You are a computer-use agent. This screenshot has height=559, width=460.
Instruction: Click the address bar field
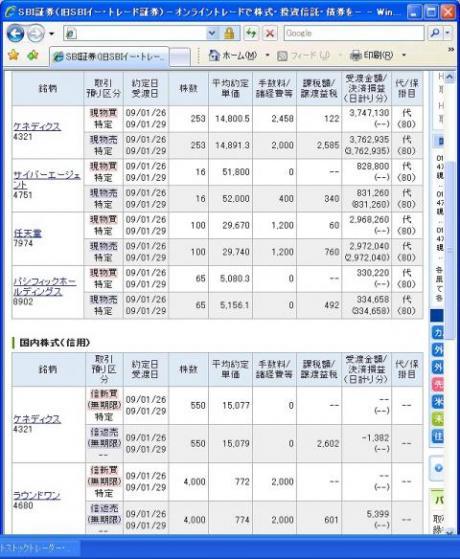pos(136,34)
